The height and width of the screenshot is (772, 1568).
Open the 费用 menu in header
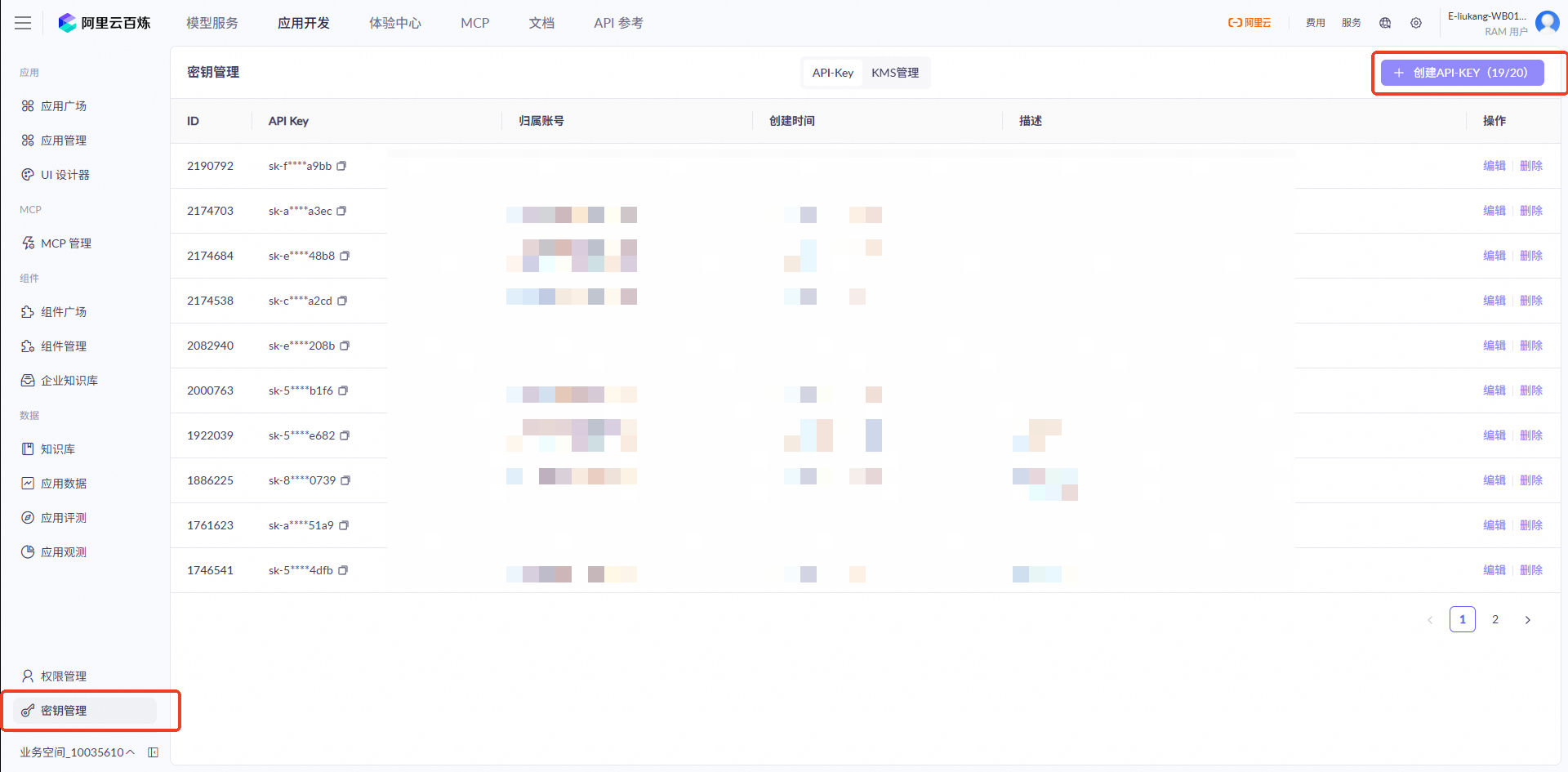tap(1316, 23)
